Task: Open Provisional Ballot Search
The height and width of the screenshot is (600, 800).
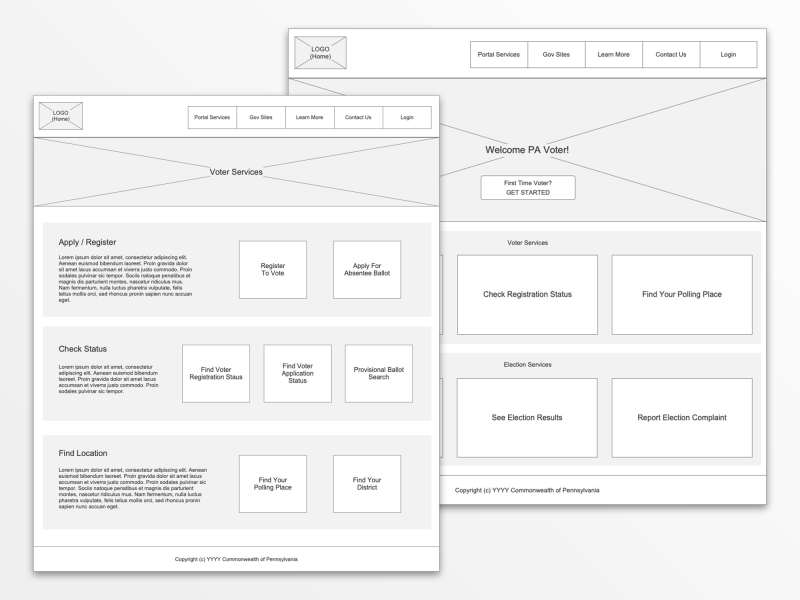Action: [378, 373]
